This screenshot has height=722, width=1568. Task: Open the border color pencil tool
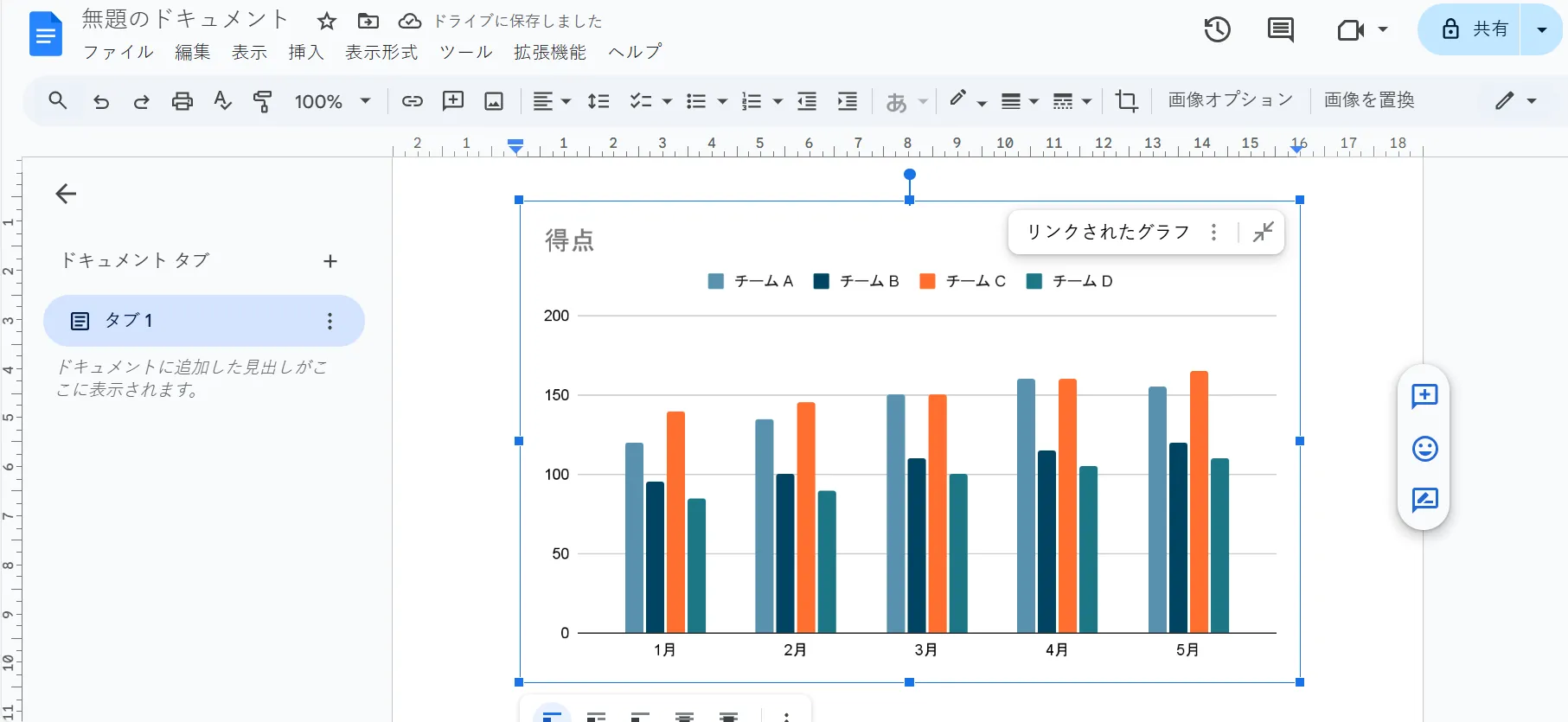tap(958, 100)
